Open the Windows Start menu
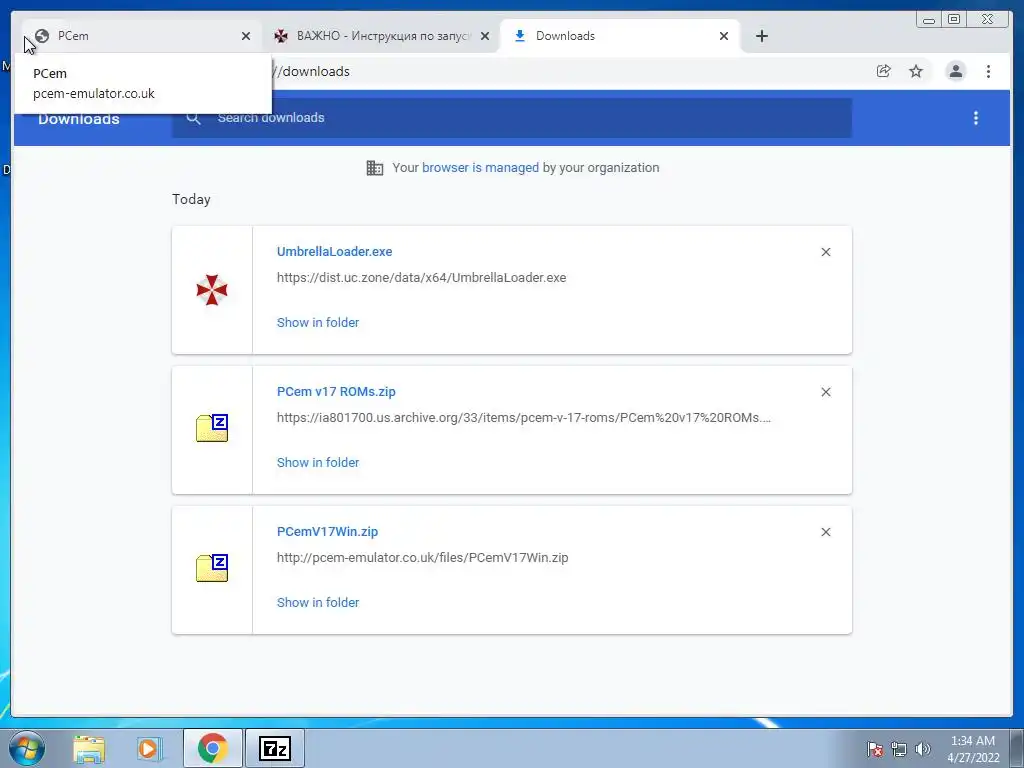 pyautogui.click(x=27, y=748)
